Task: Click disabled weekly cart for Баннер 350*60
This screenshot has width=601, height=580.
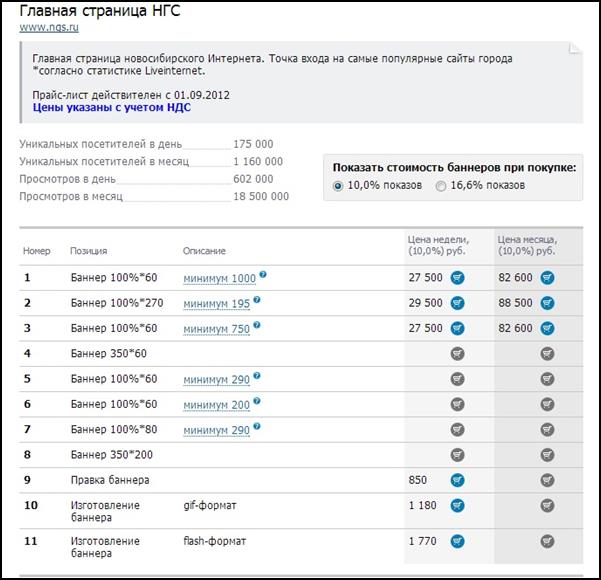Action: tap(457, 353)
